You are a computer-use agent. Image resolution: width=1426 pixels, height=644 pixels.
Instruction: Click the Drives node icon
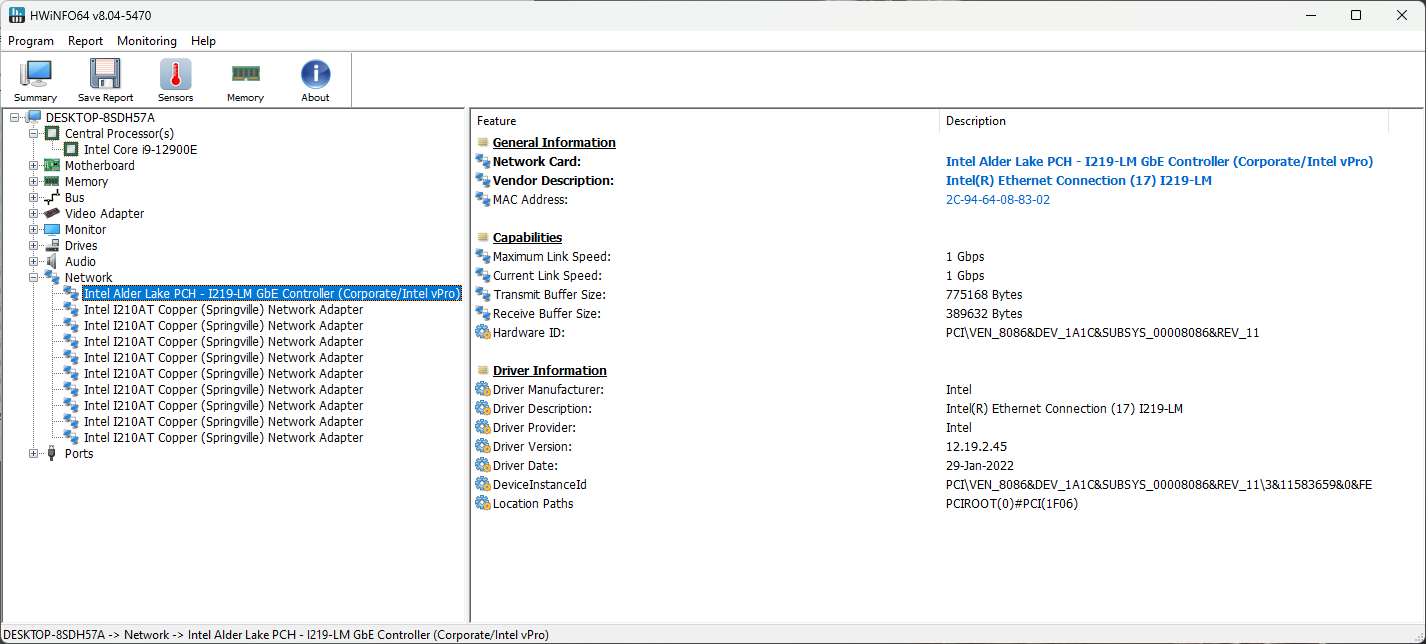pyautogui.click(x=53, y=246)
